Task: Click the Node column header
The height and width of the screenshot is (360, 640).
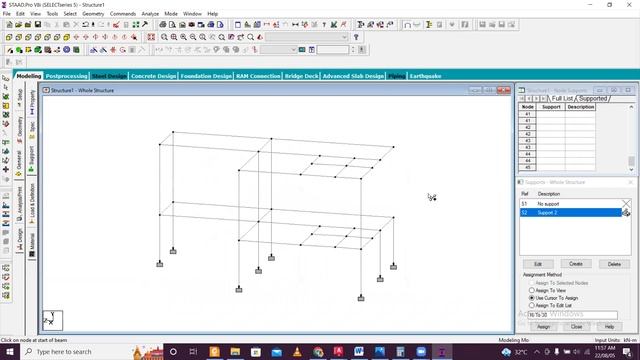Action: [x=527, y=107]
